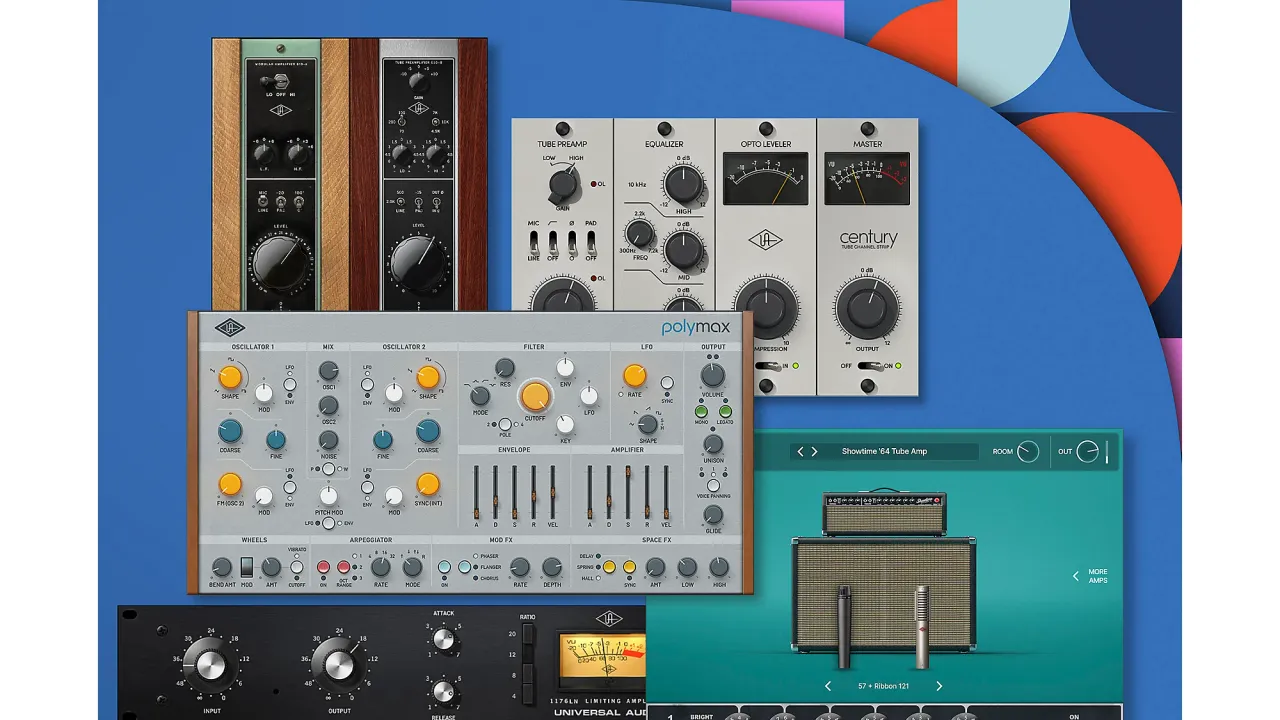This screenshot has width=1280, height=720.
Task: Toggle the VOICE PANNING selector button
Action: [712, 485]
